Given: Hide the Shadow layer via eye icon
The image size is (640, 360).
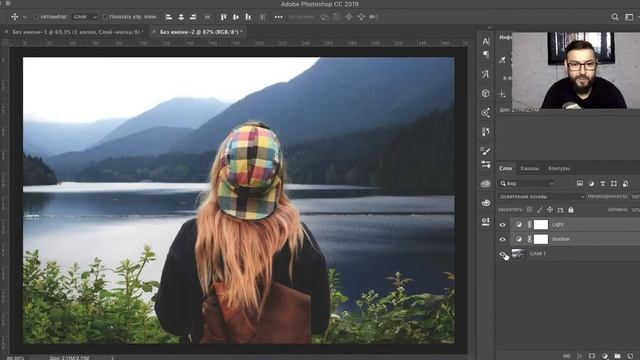Looking at the screenshot, I should (x=502, y=239).
